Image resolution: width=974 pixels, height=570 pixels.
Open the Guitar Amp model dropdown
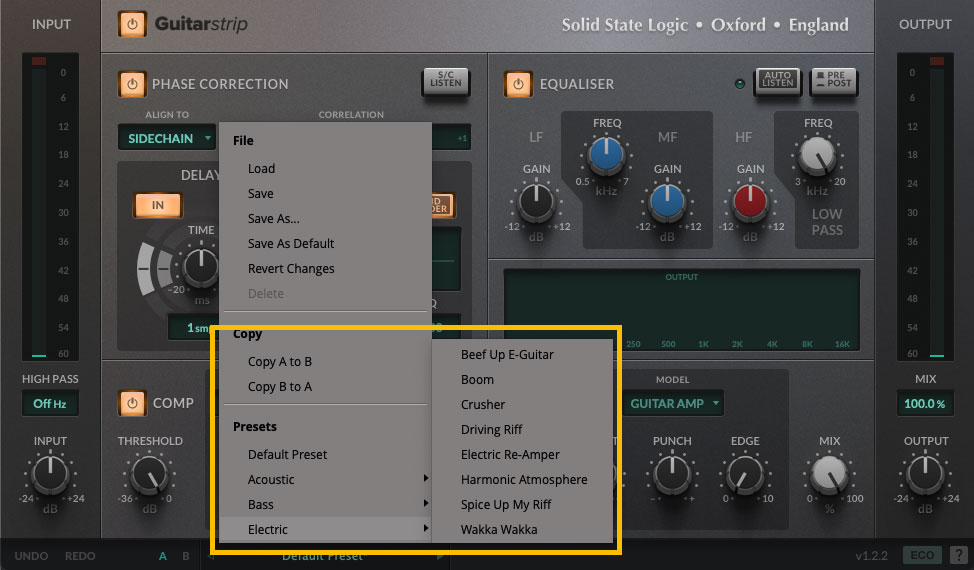pos(673,404)
